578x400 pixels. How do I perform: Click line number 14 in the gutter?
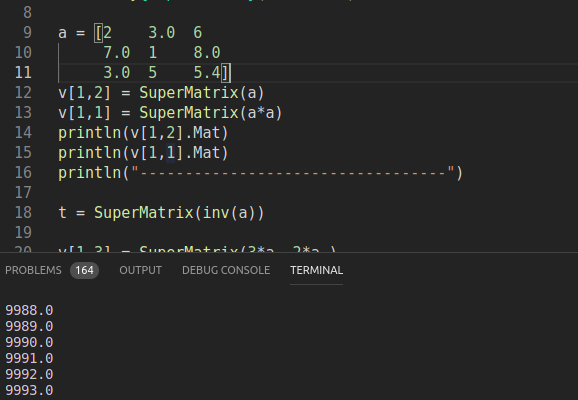tap(23, 133)
